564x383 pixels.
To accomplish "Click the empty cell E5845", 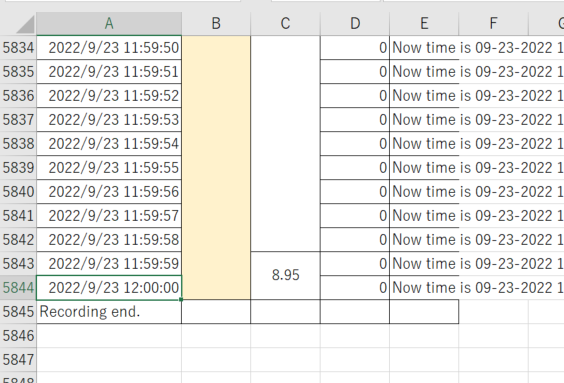I will (x=424, y=312).
